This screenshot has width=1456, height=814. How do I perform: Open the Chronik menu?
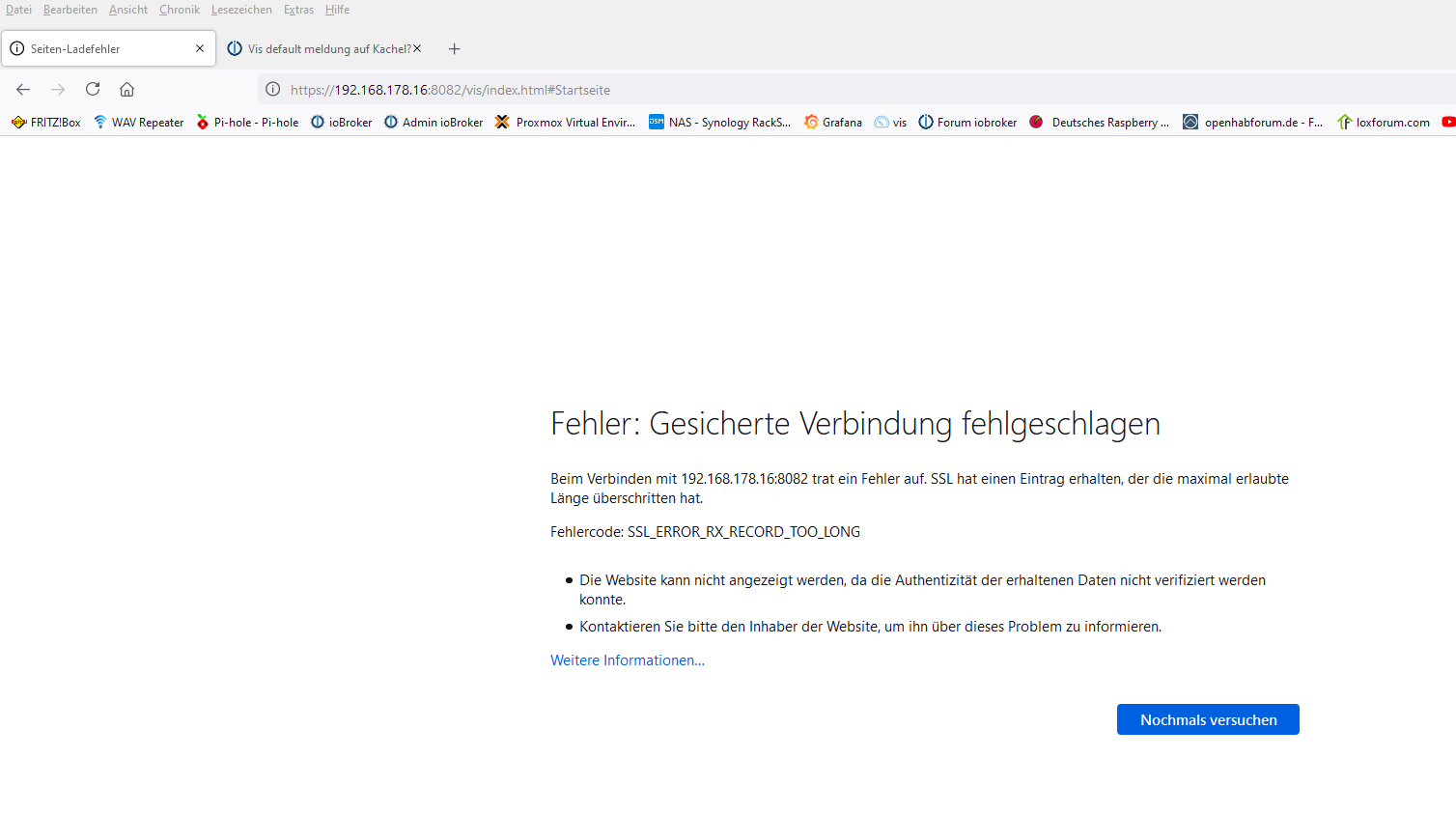coord(180,10)
